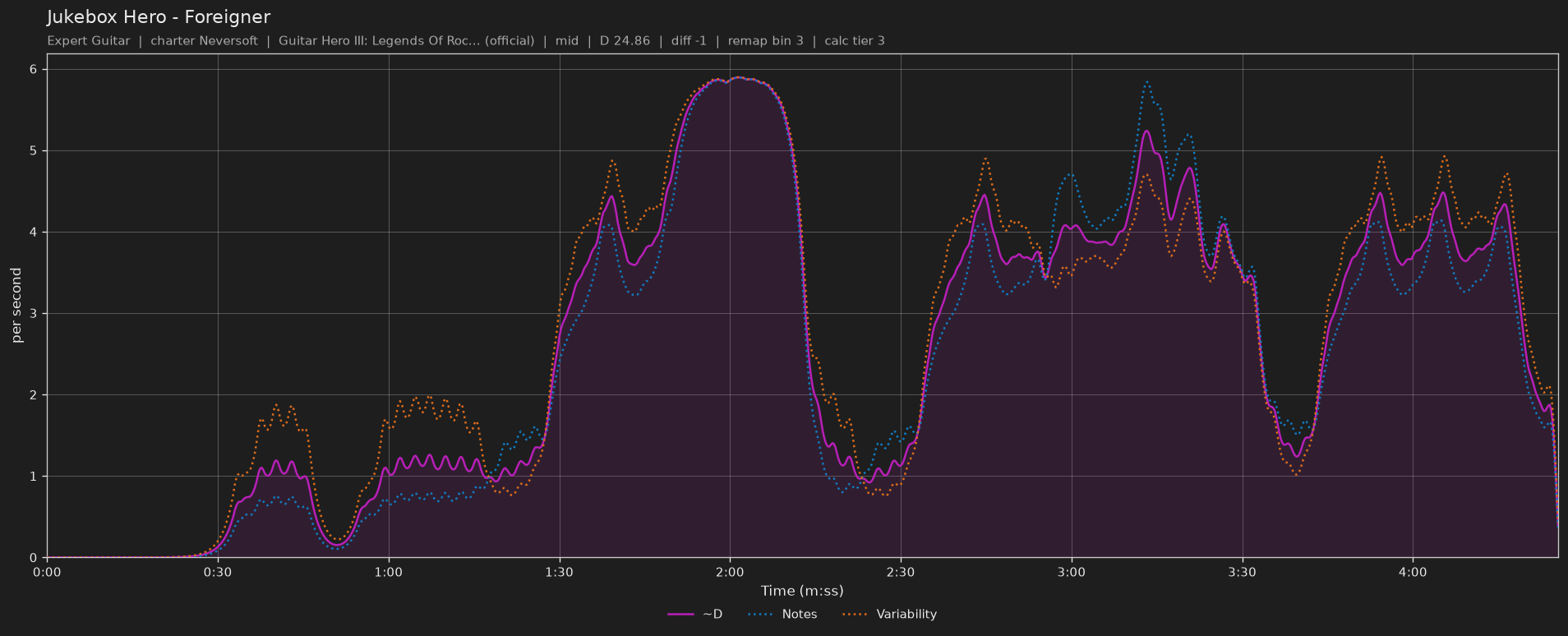This screenshot has width=1568, height=636.
Task: Click the 4:00 x-axis tick label
Action: [1413, 572]
